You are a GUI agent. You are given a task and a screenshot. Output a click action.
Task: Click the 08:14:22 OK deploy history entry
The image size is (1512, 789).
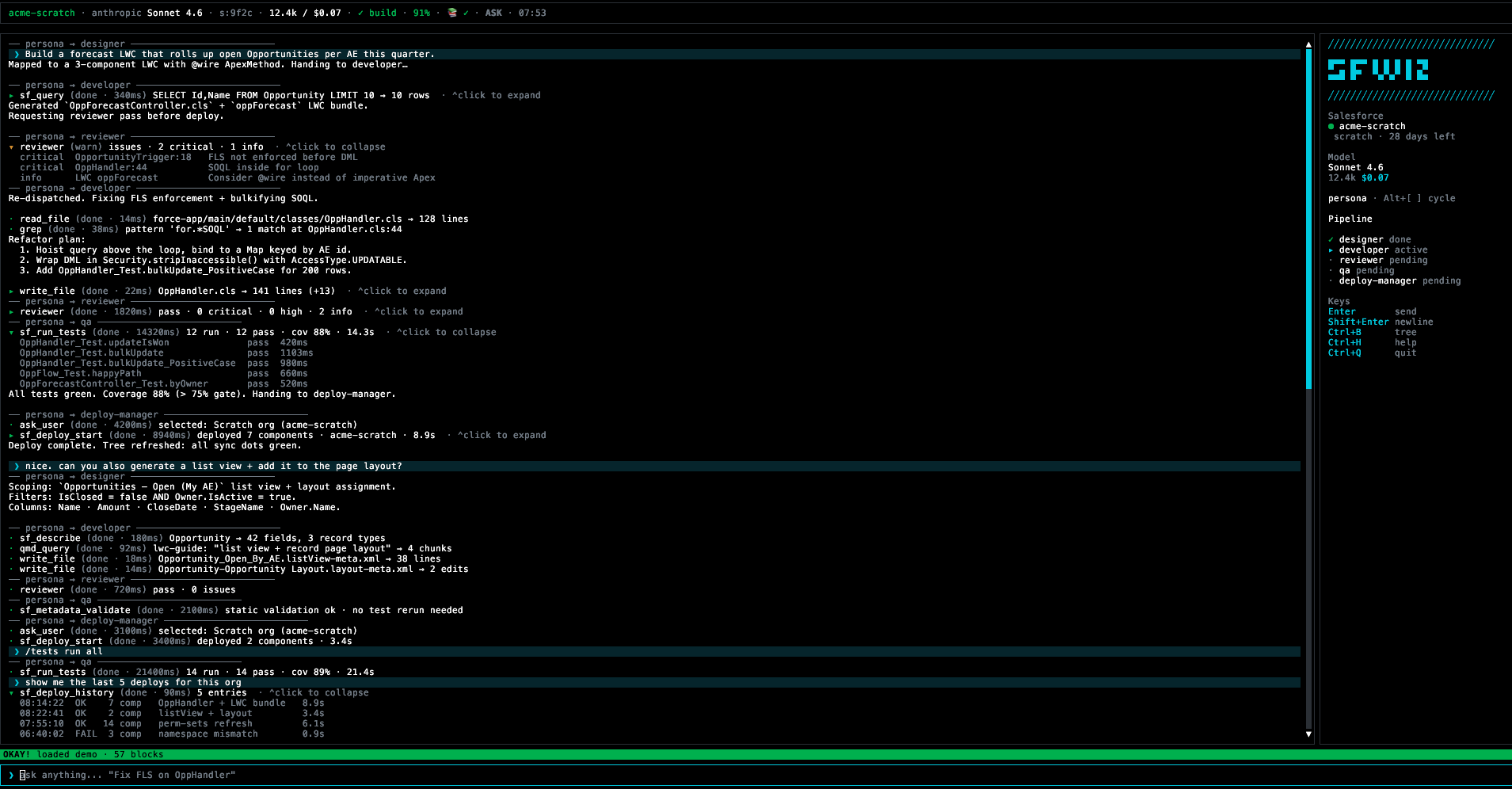tap(172, 703)
